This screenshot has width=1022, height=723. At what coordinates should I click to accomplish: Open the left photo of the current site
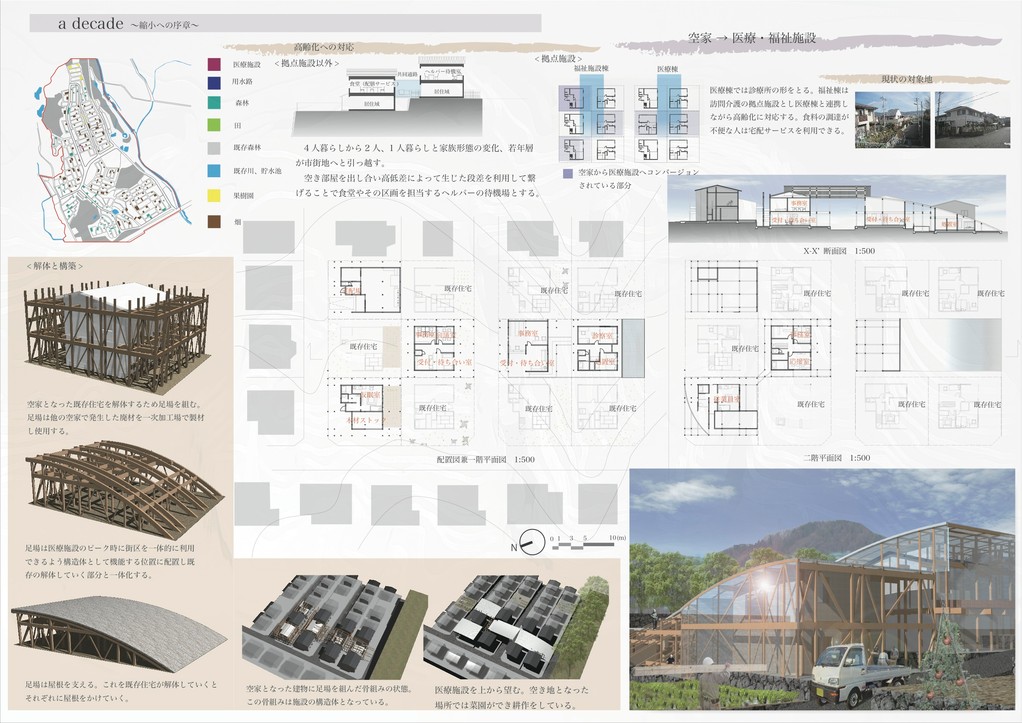(x=891, y=120)
